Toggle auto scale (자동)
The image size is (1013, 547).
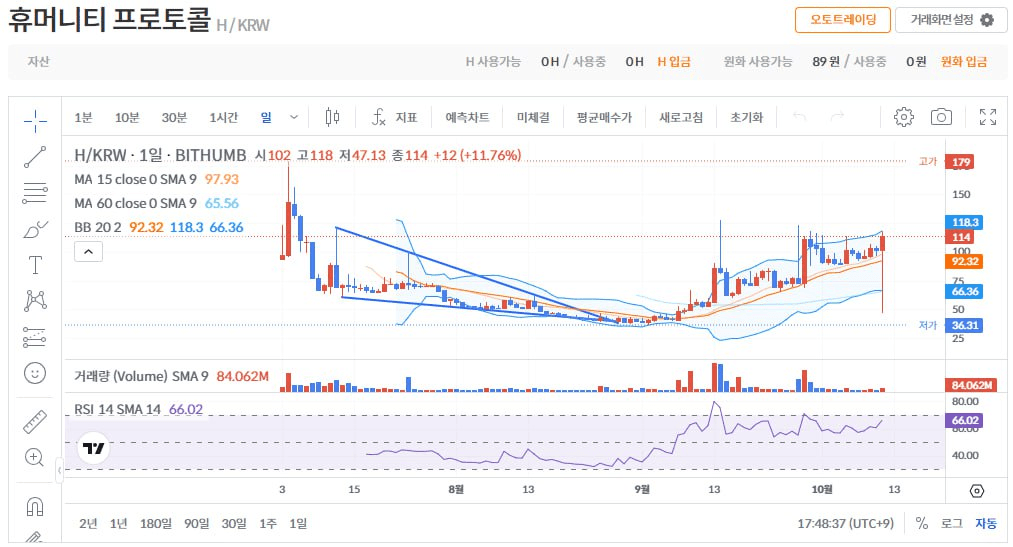pyautogui.click(x=986, y=523)
